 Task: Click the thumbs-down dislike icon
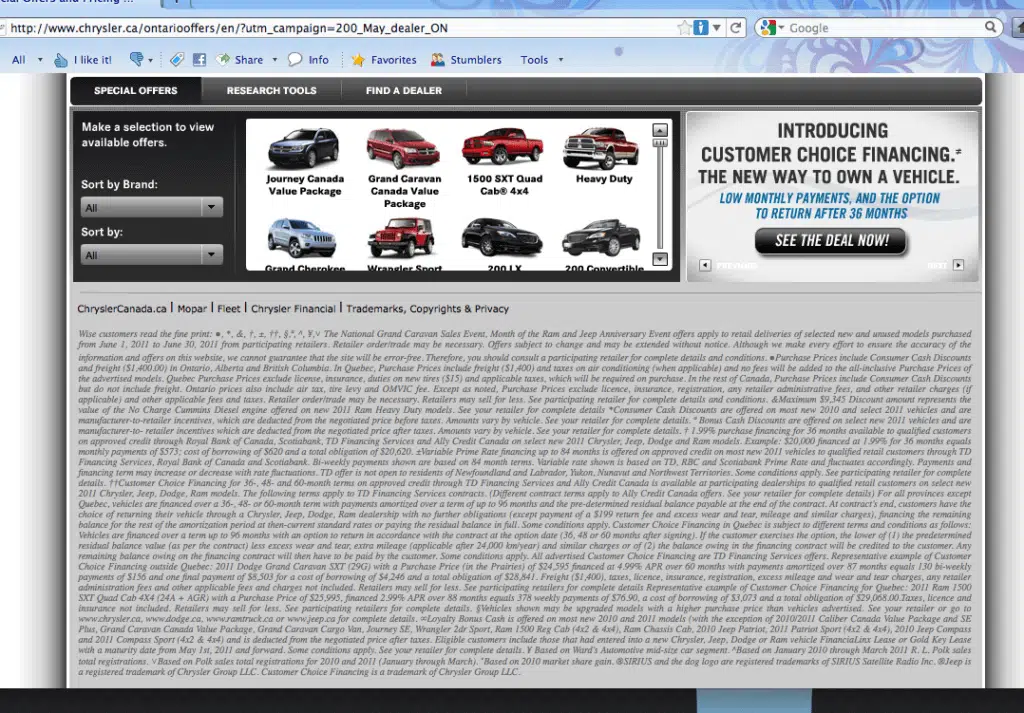point(137,60)
